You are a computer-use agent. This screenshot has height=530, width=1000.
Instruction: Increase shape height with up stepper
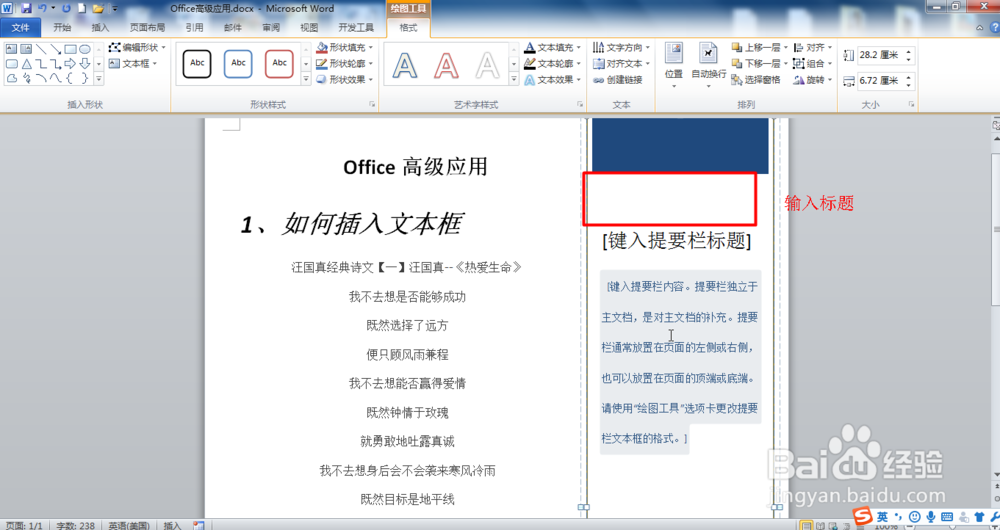909,51
